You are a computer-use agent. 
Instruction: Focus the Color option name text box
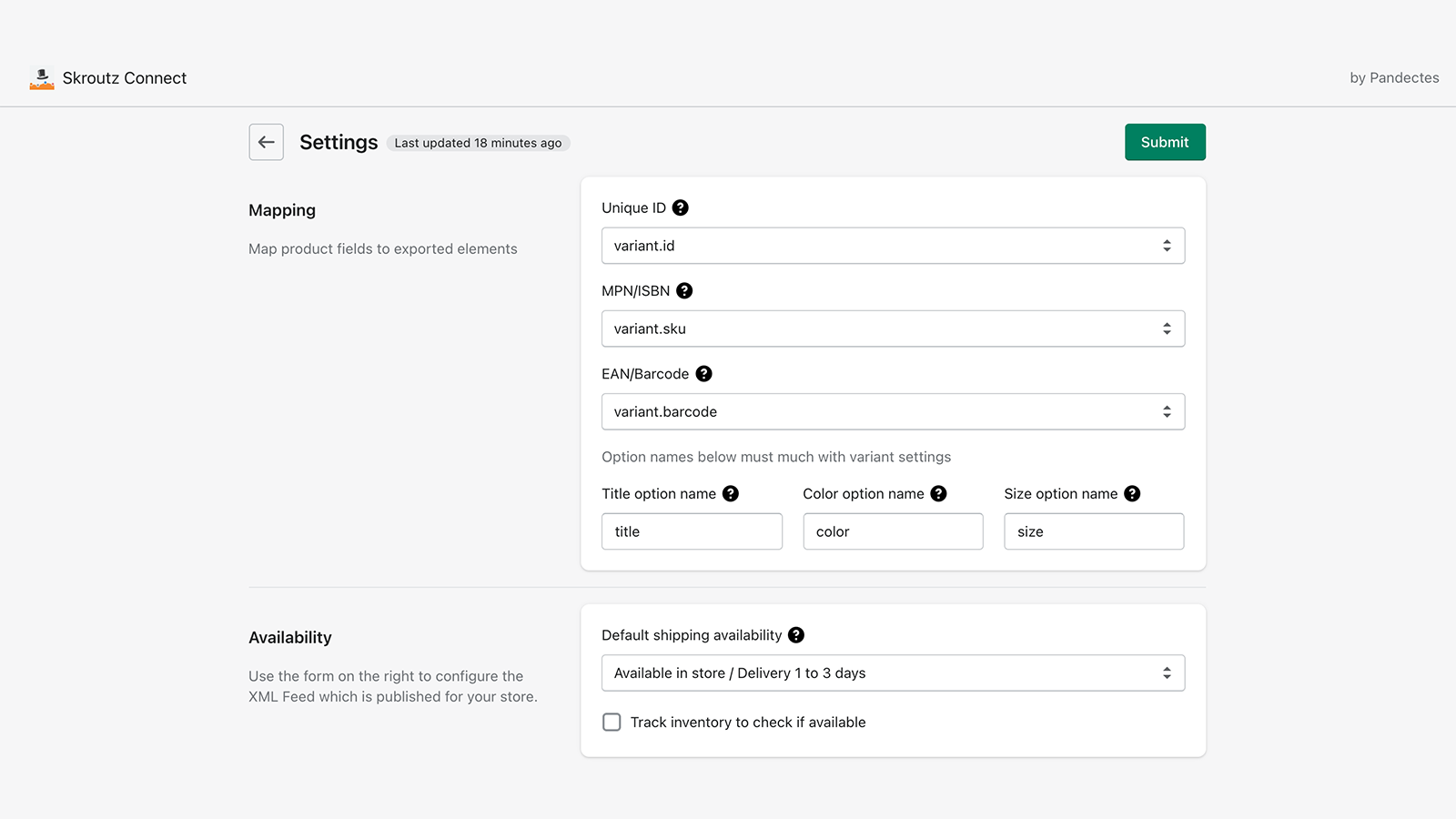tap(893, 531)
